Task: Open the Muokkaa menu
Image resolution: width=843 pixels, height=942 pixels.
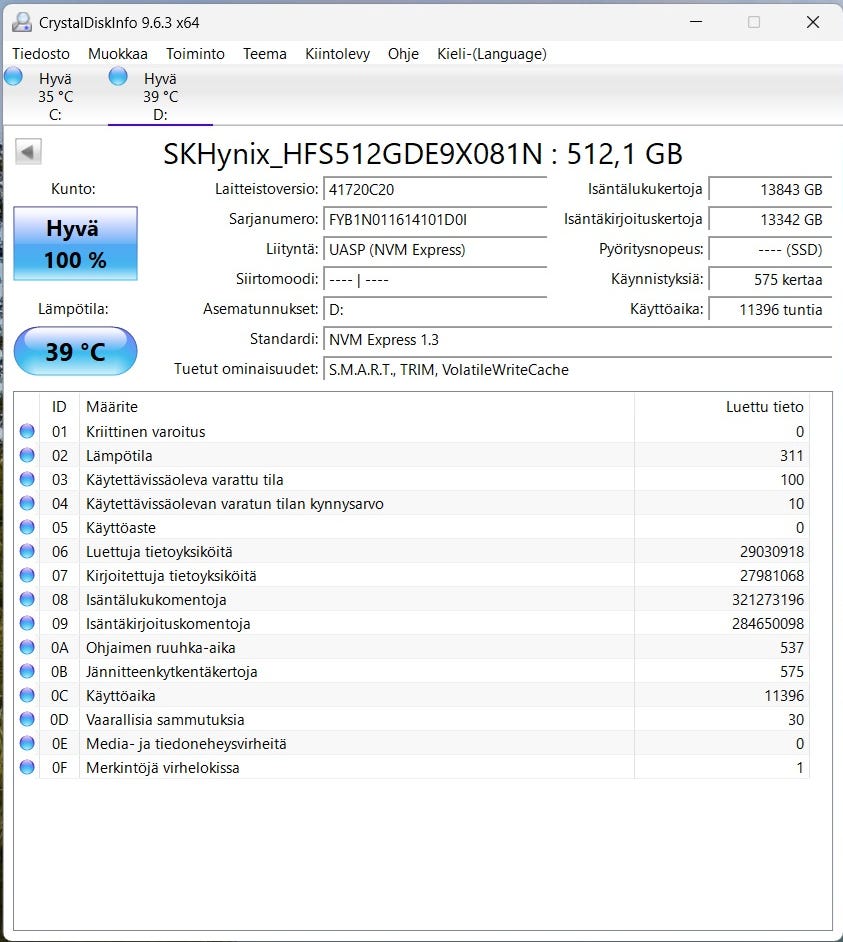Action: click(x=118, y=54)
